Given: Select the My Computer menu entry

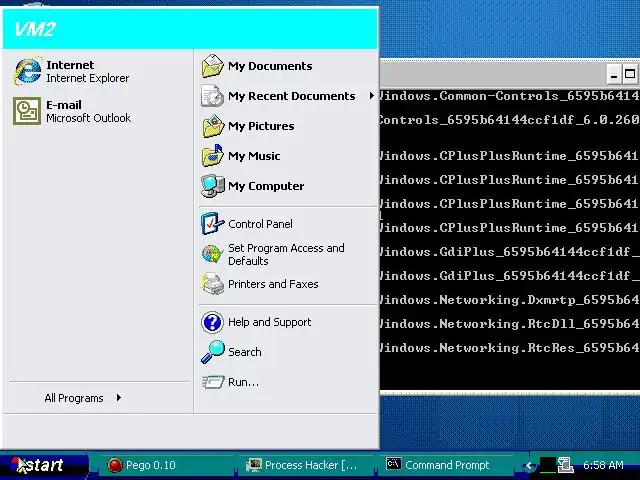Looking at the screenshot, I should click(287, 186).
